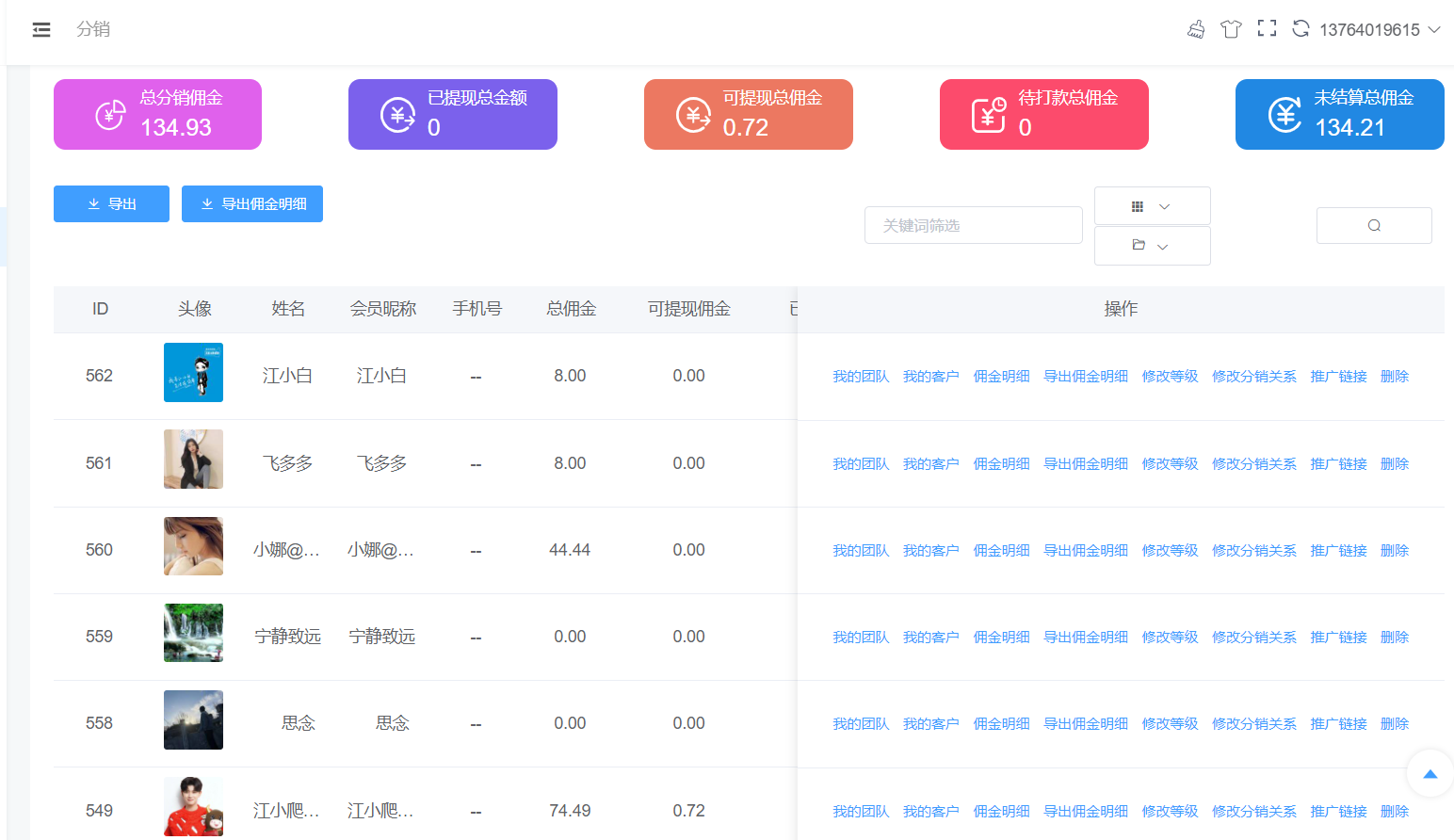Click 修改分销关系 for row 559

(x=1254, y=638)
